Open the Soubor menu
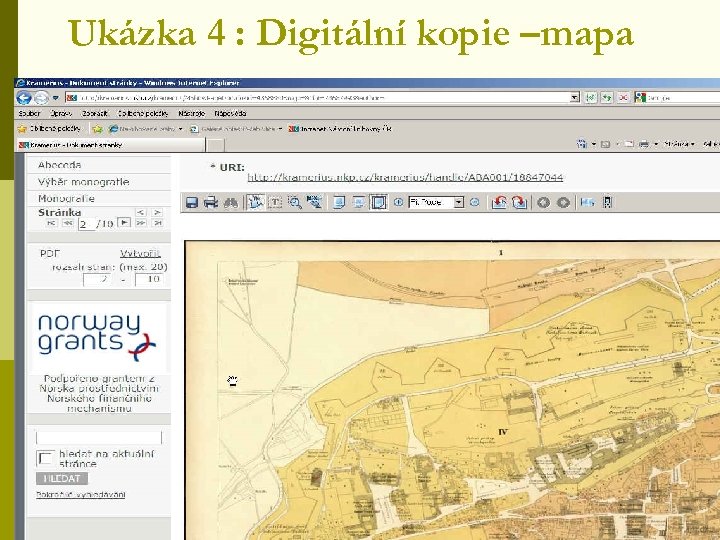Screen dimensions: 720x540 (29, 113)
